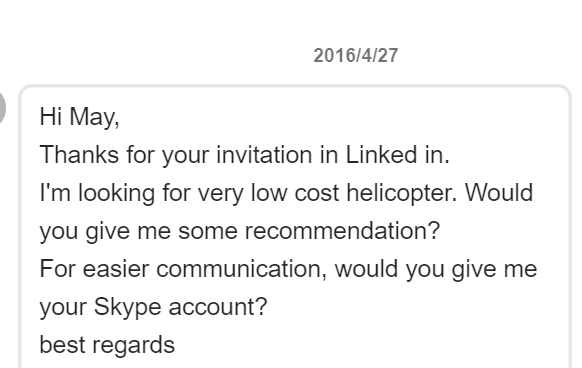
Task: Click the word "easier" in the message
Action: point(116,269)
